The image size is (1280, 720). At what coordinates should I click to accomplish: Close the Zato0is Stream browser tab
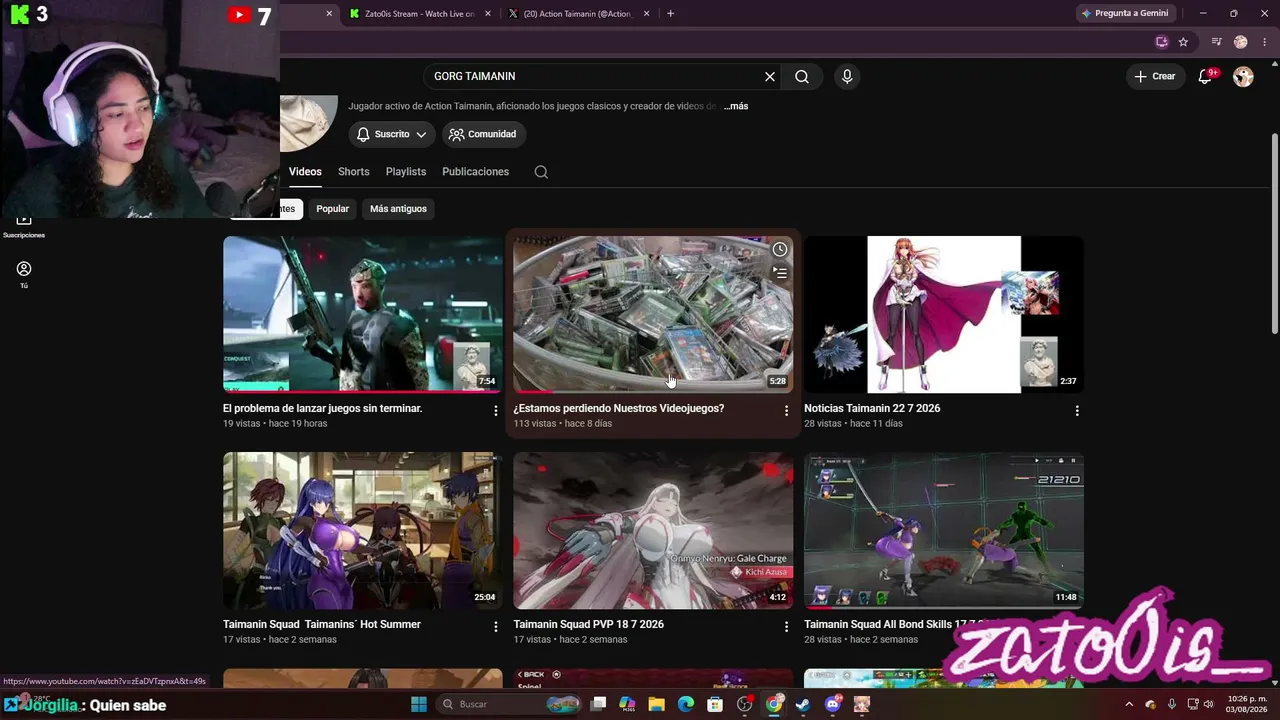[488, 14]
